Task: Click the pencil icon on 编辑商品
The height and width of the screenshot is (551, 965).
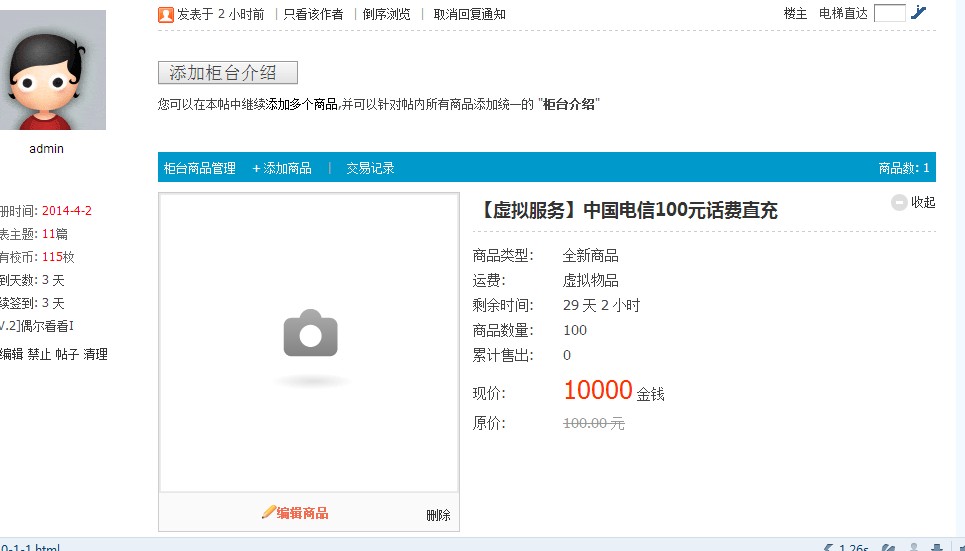Action: [268, 512]
